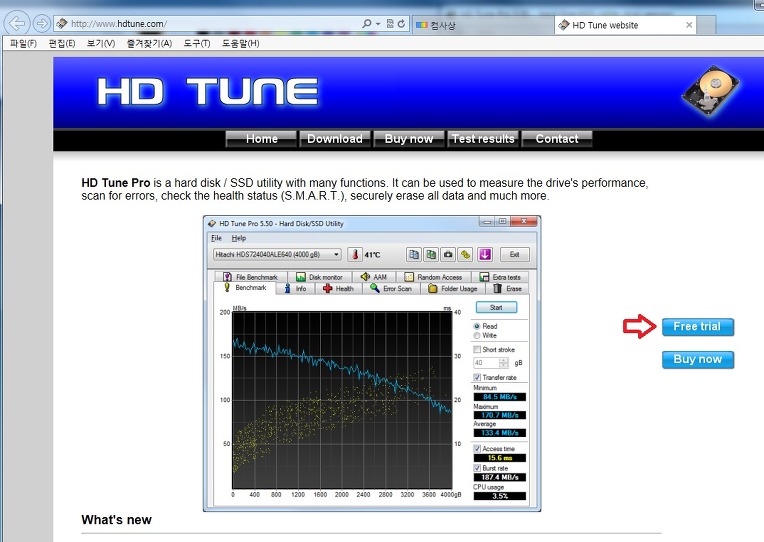Click the hard disk picture in header
764x542 pixels.
[x=710, y=91]
